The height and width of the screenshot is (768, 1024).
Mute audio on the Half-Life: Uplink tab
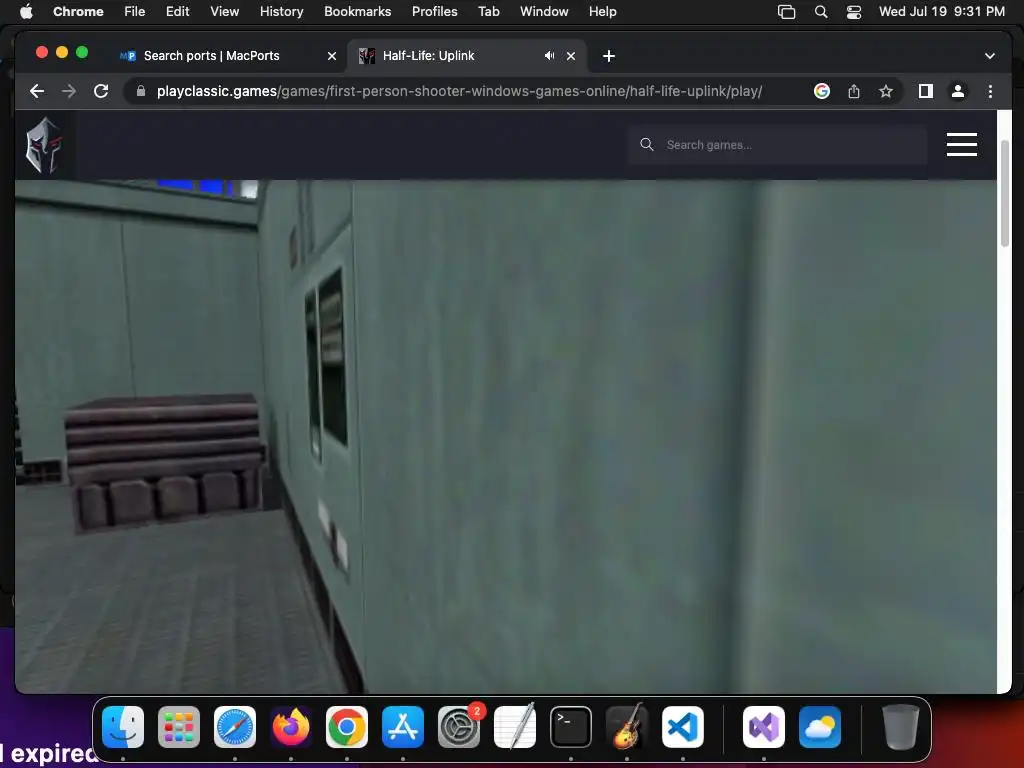click(x=549, y=56)
